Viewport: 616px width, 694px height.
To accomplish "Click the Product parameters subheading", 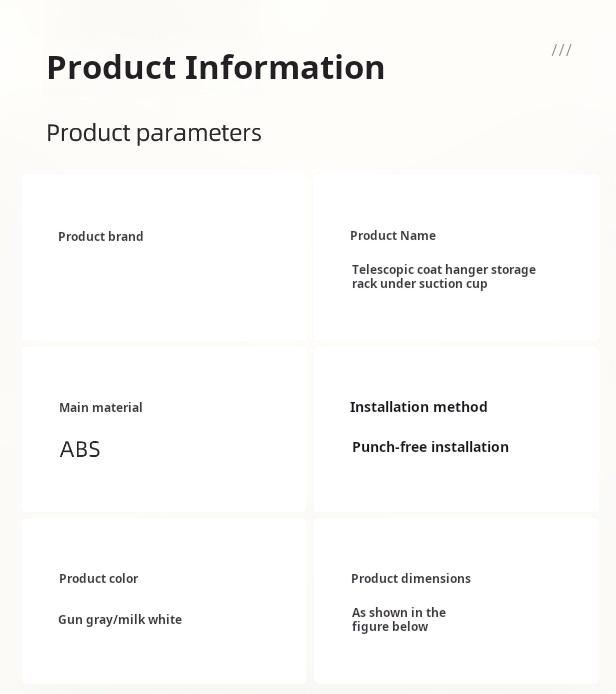I will pos(154,133).
